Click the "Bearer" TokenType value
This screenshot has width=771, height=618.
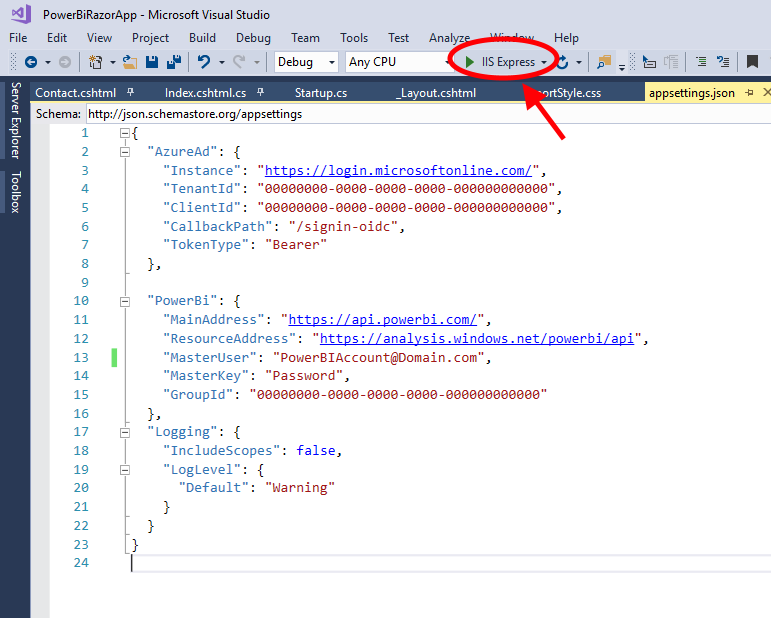point(296,245)
